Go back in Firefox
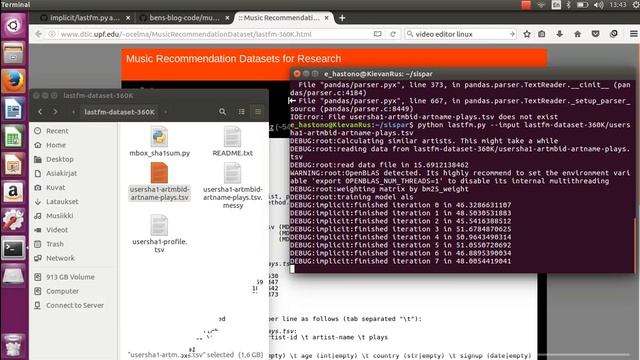The height and width of the screenshot is (360, 640). (38, 34)
